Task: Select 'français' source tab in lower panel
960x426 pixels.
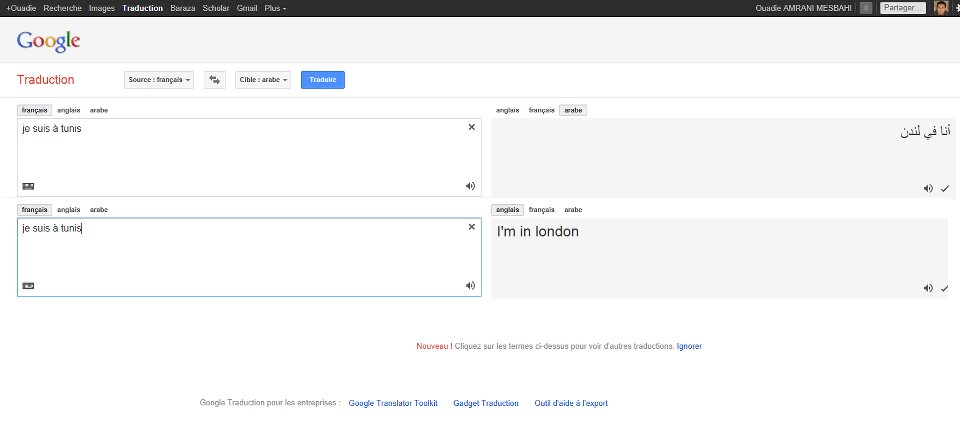Action: [34, 209]
